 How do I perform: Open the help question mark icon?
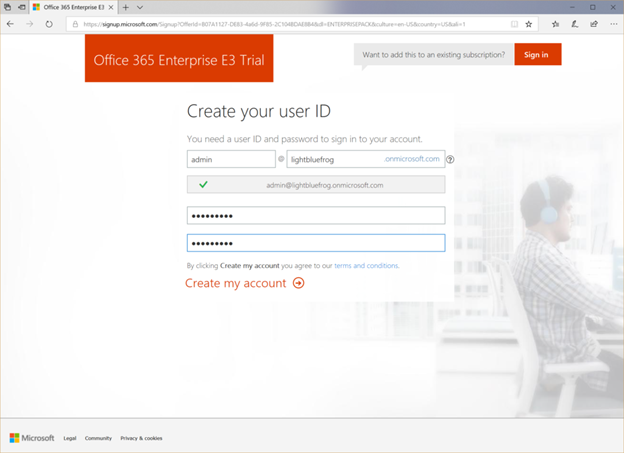coord(450,159)
